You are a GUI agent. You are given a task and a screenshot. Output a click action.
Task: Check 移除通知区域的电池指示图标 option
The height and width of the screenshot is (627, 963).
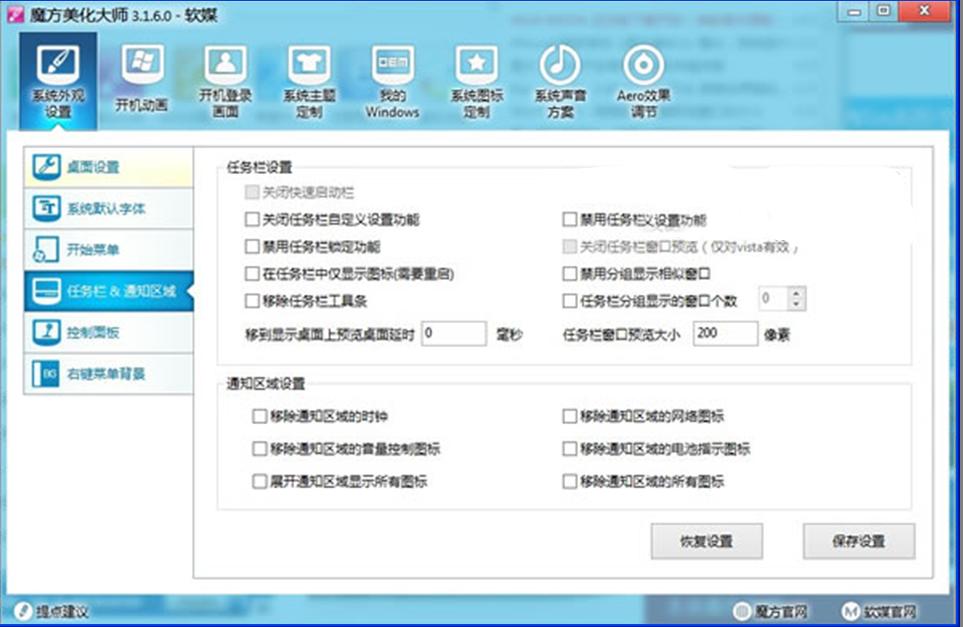coord(569,449)
